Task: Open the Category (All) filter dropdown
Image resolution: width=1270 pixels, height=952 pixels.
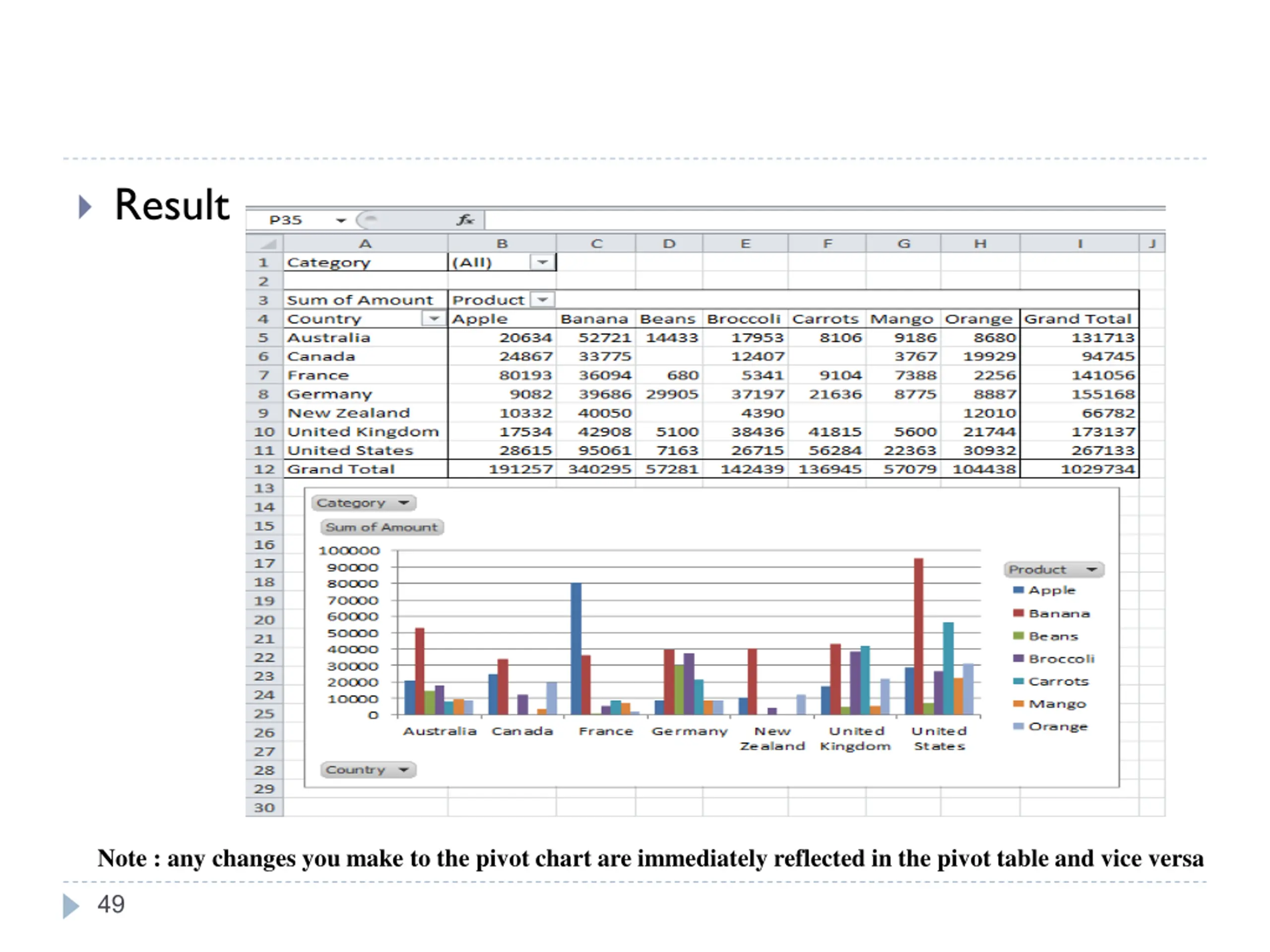Action: coord(543,262)
